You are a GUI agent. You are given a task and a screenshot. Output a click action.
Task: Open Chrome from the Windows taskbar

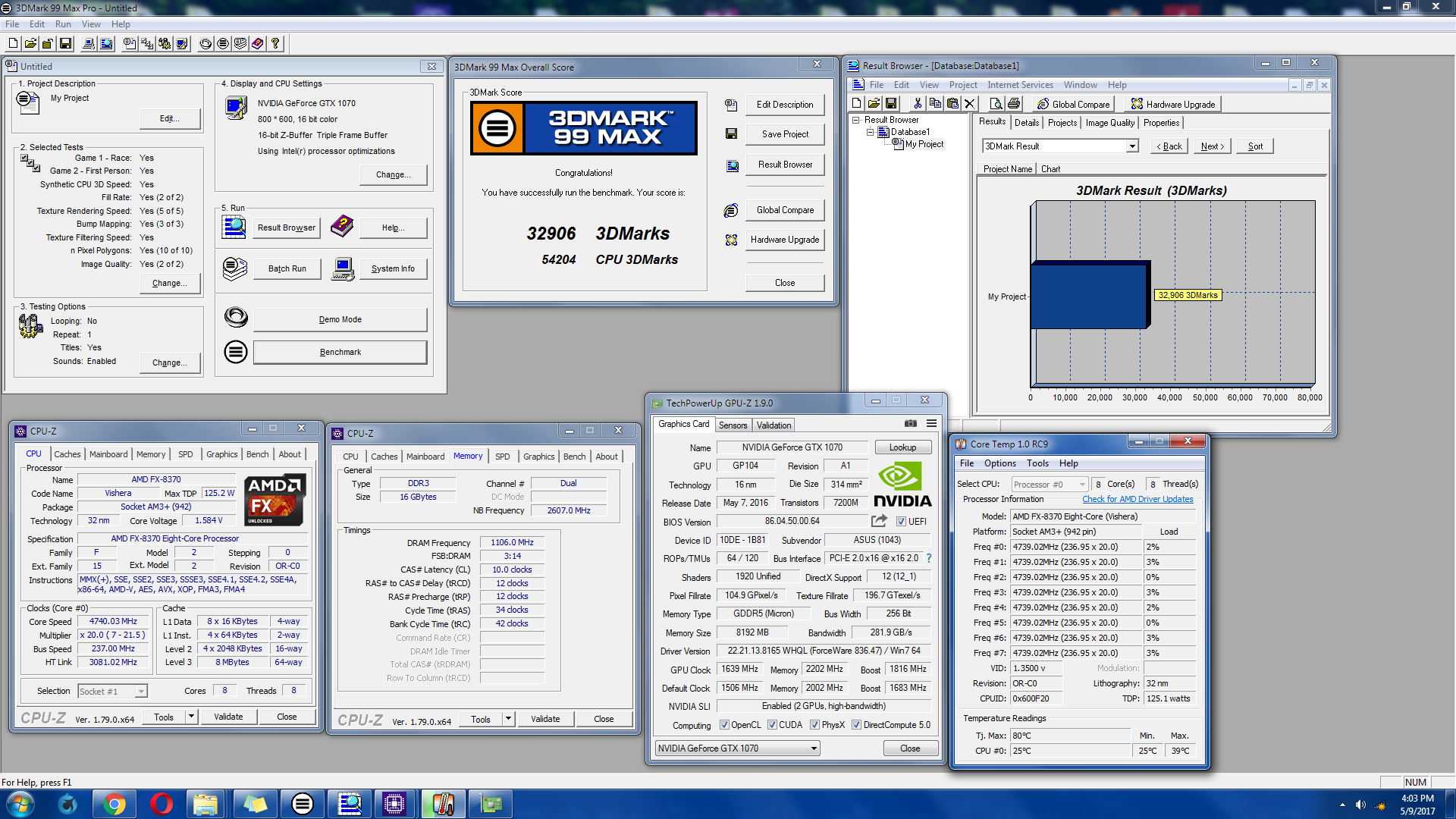[115, 804]
